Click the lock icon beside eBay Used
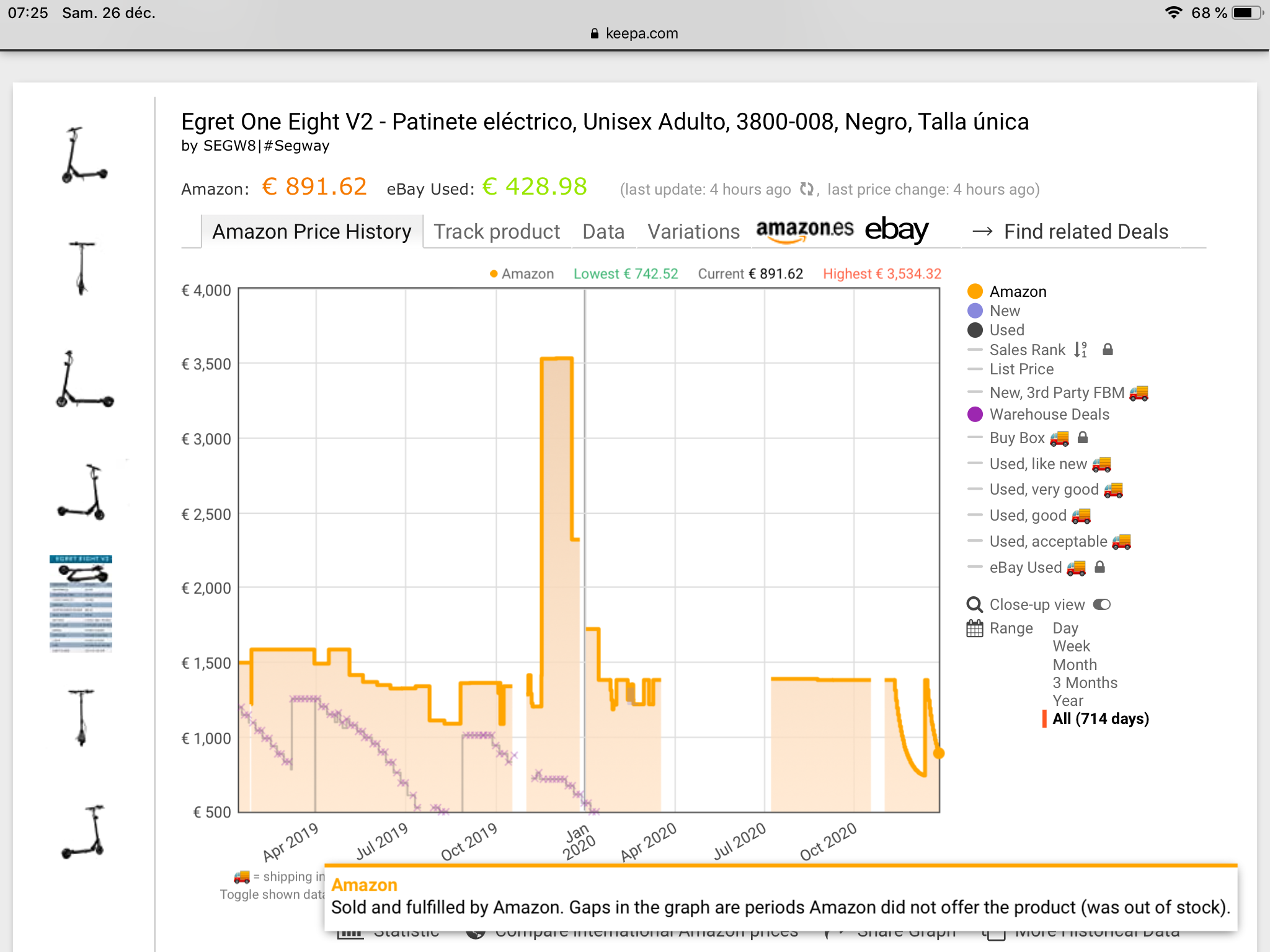The width and height of the screenshot is (1270, 952). [x=1099, y=567]
